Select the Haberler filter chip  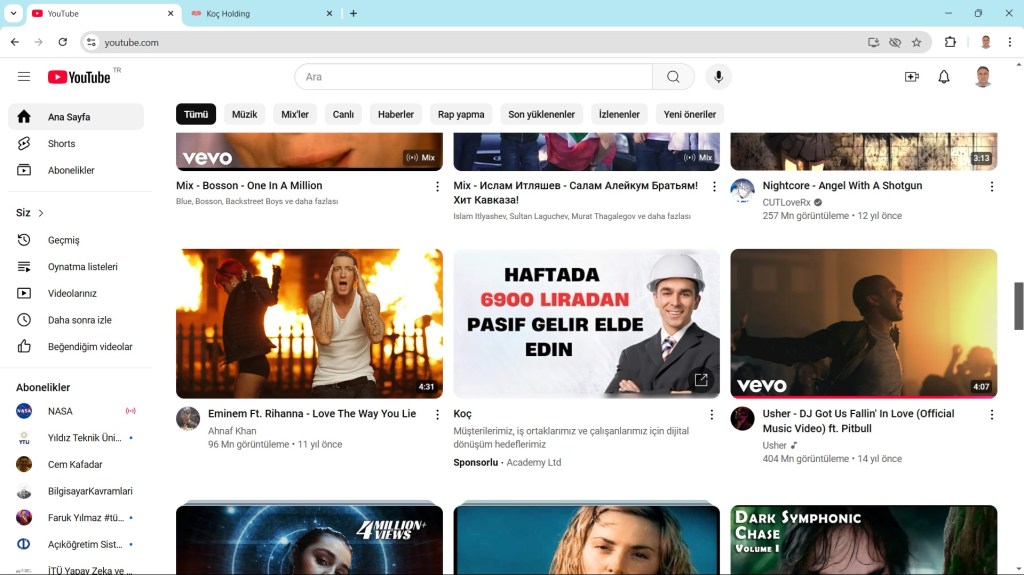point(395,114)
